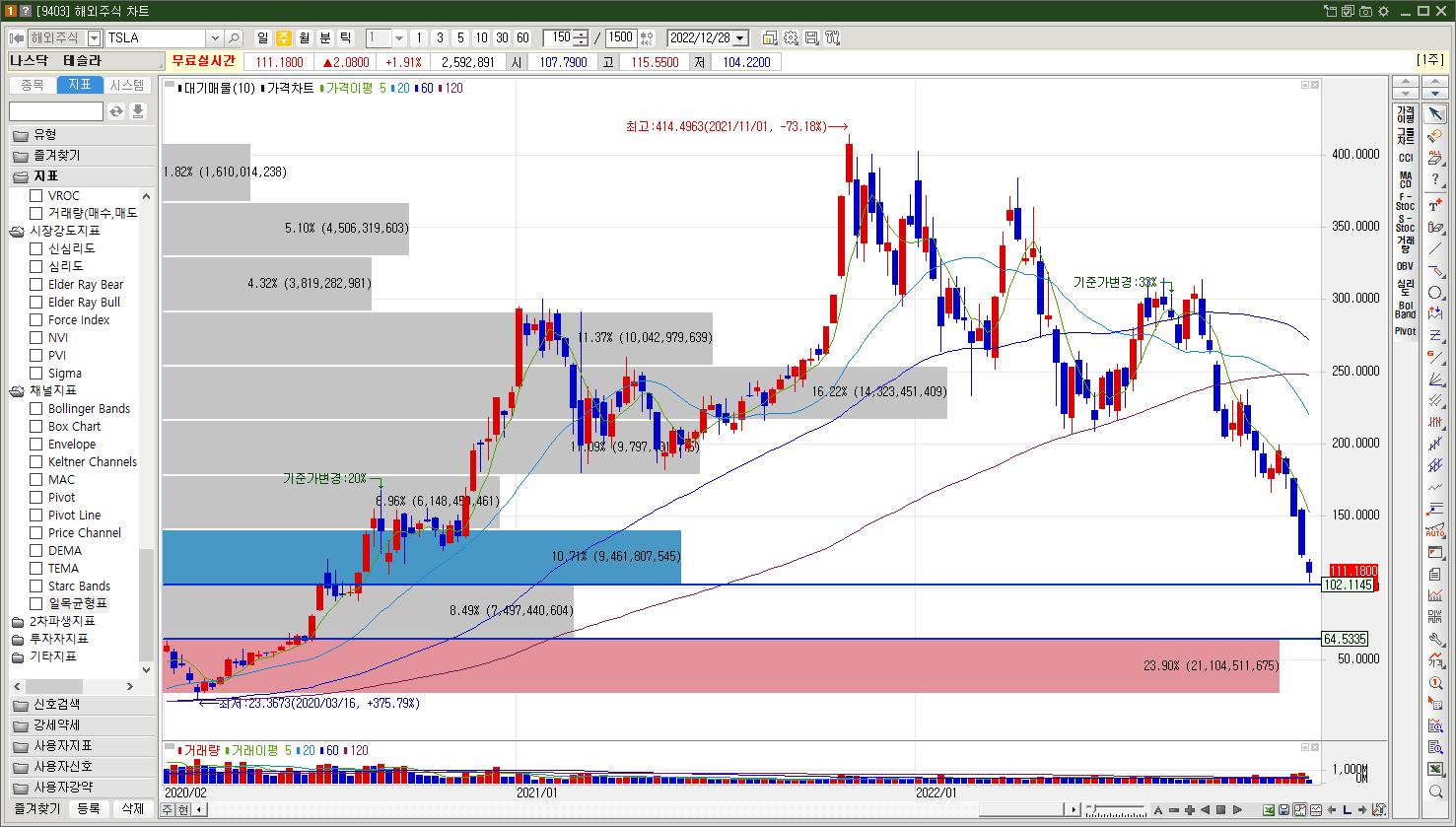Tick the Force Index checkbox
This screenshot has width=1456, height=827.
coord(35,320)
